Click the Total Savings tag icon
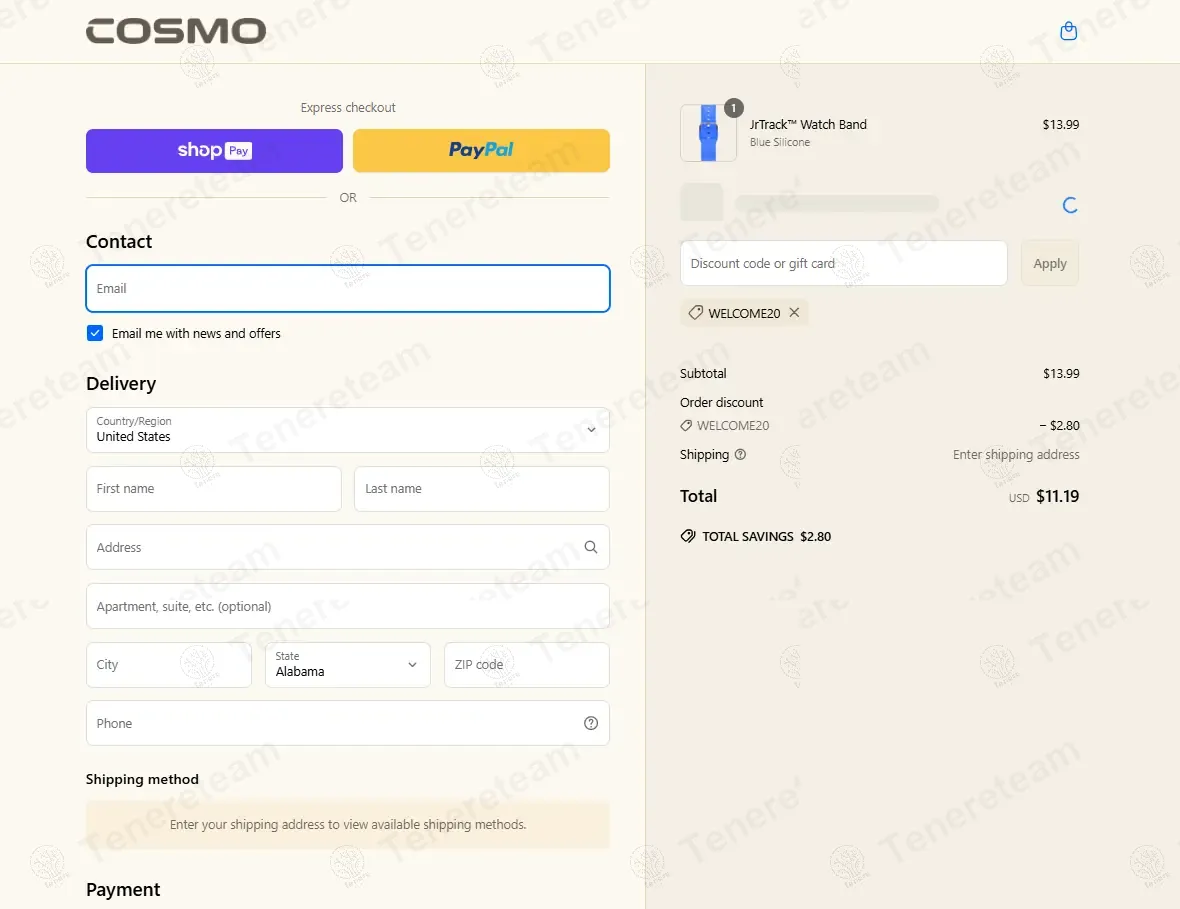Image resolution: width=1180 pixels, height=909 pixels. pos(688,536)
